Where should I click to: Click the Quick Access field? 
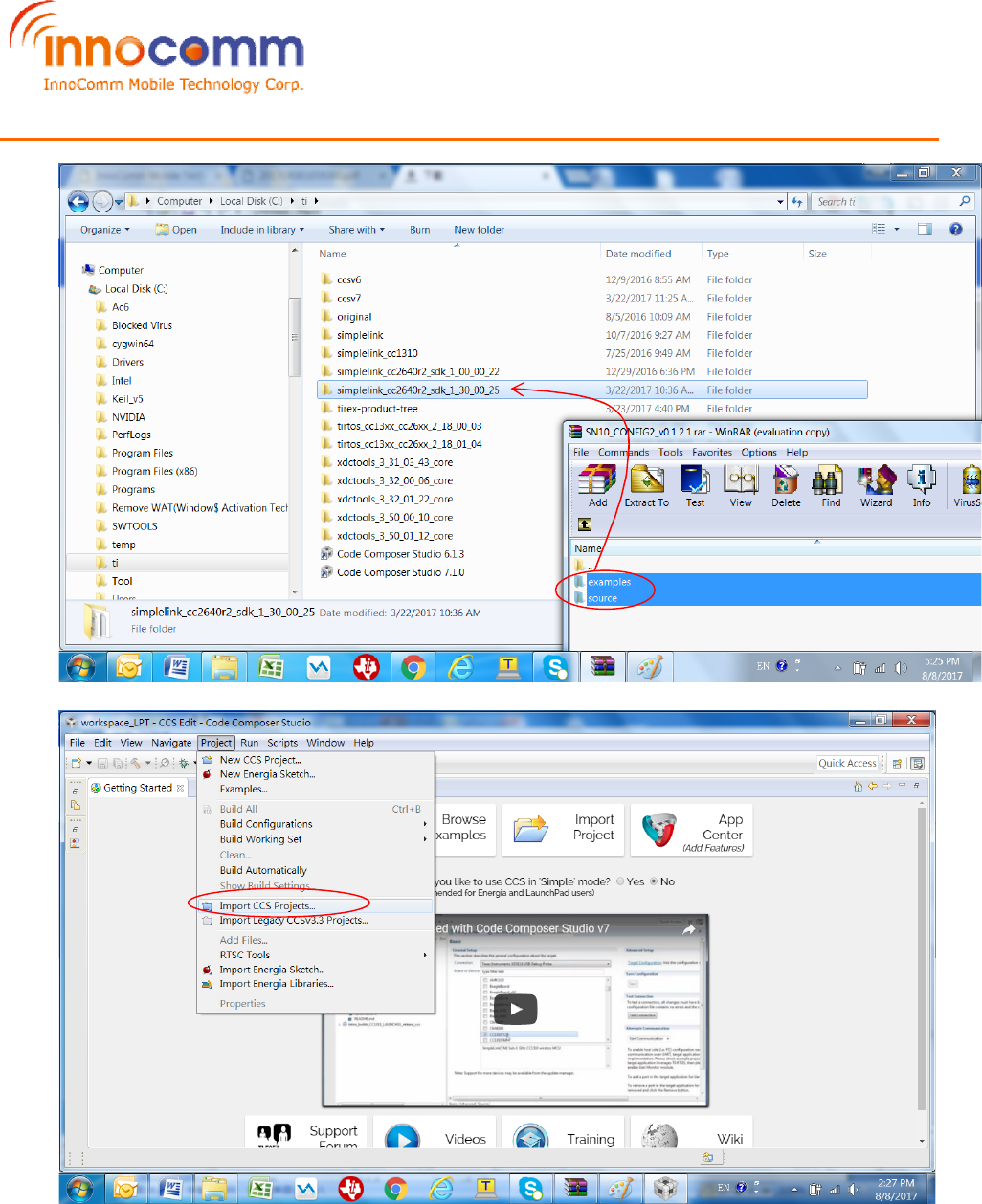(847, 764)
